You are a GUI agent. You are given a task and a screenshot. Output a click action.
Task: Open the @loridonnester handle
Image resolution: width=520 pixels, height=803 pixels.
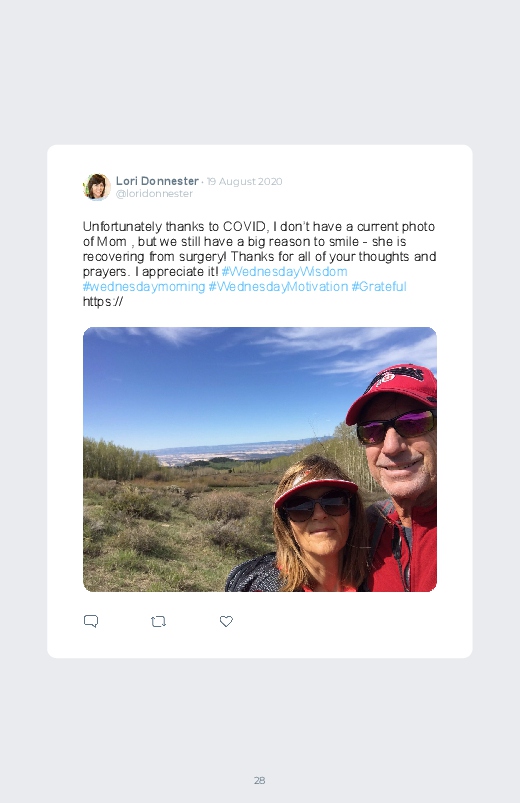point(154,194)
